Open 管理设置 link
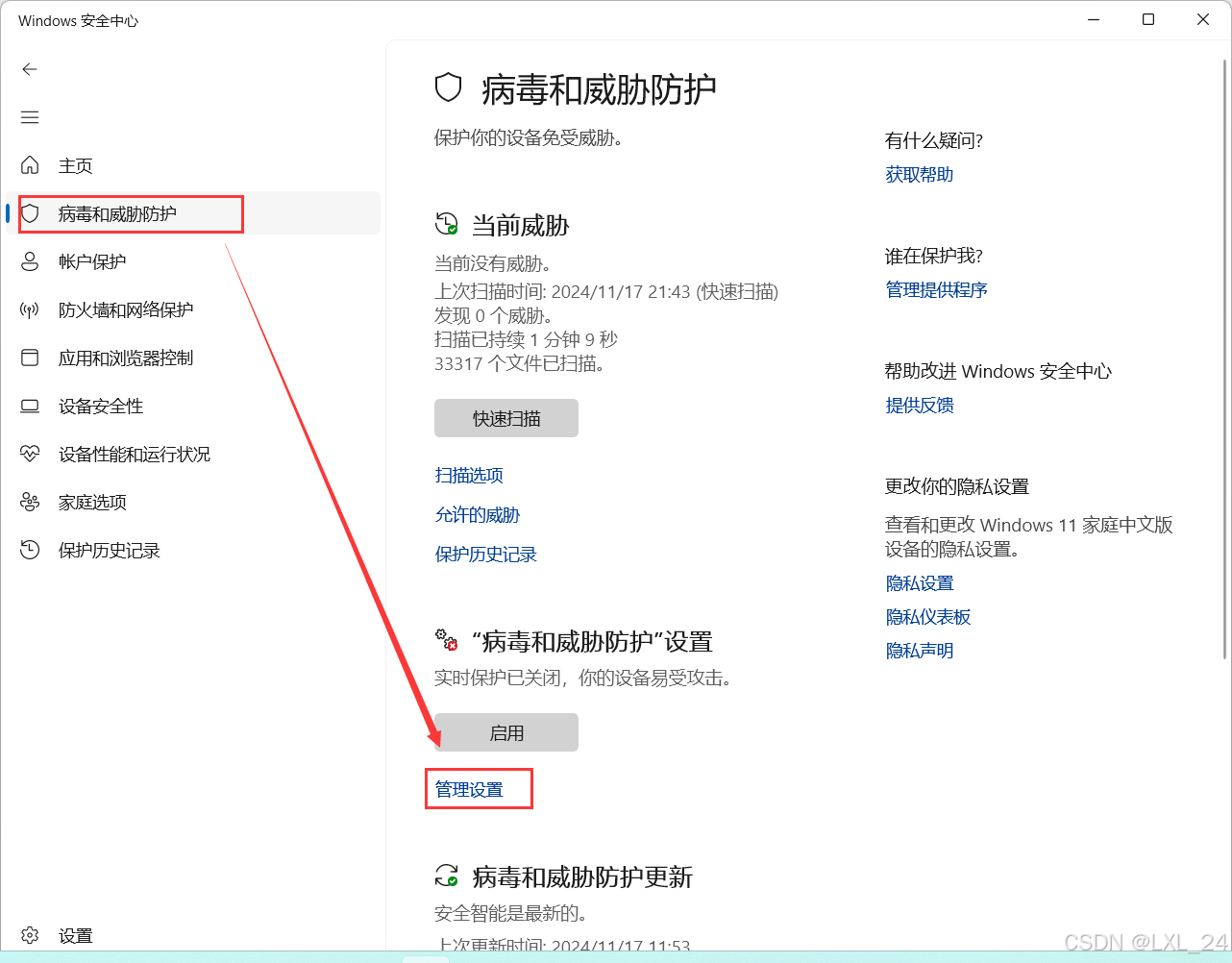This screenshot has width=1232, height=963. tap(469, 789)
